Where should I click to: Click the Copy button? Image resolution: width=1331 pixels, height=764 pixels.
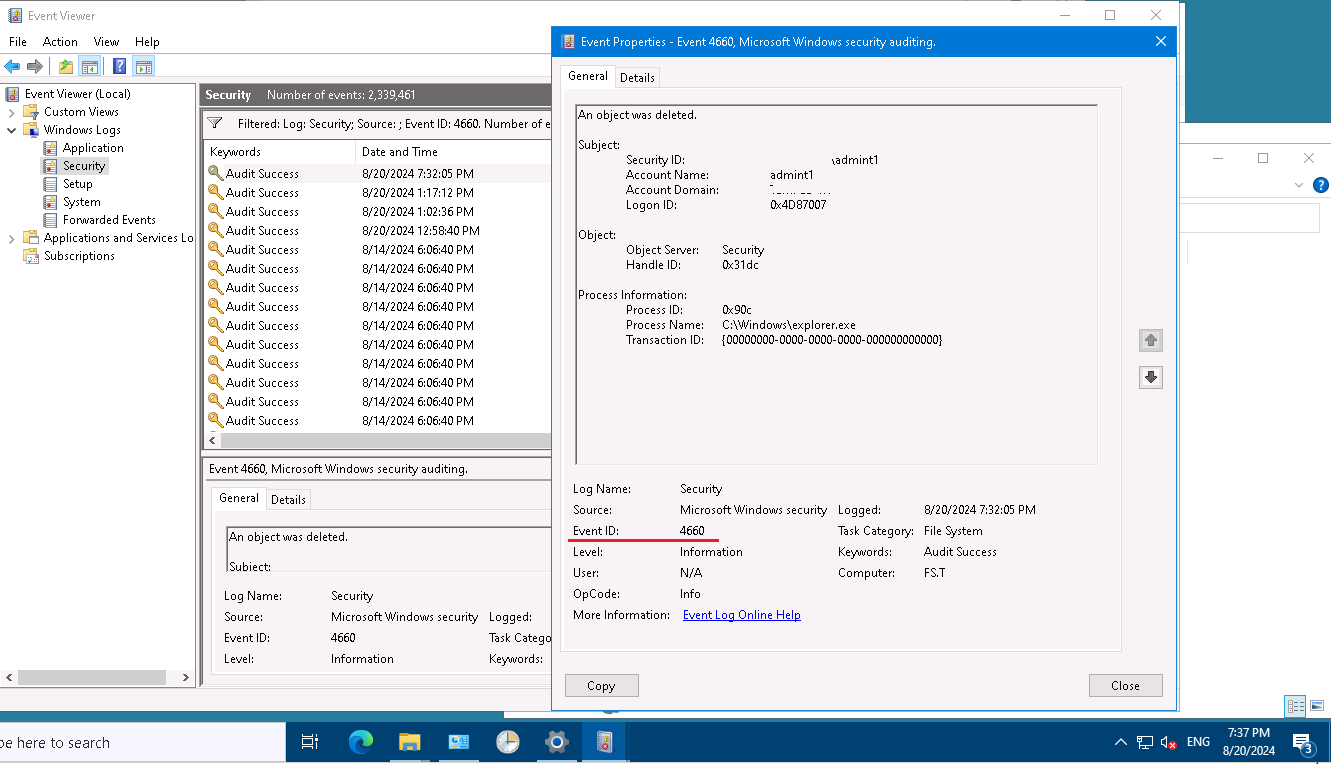pyautogui.click(x=601, y=685)
